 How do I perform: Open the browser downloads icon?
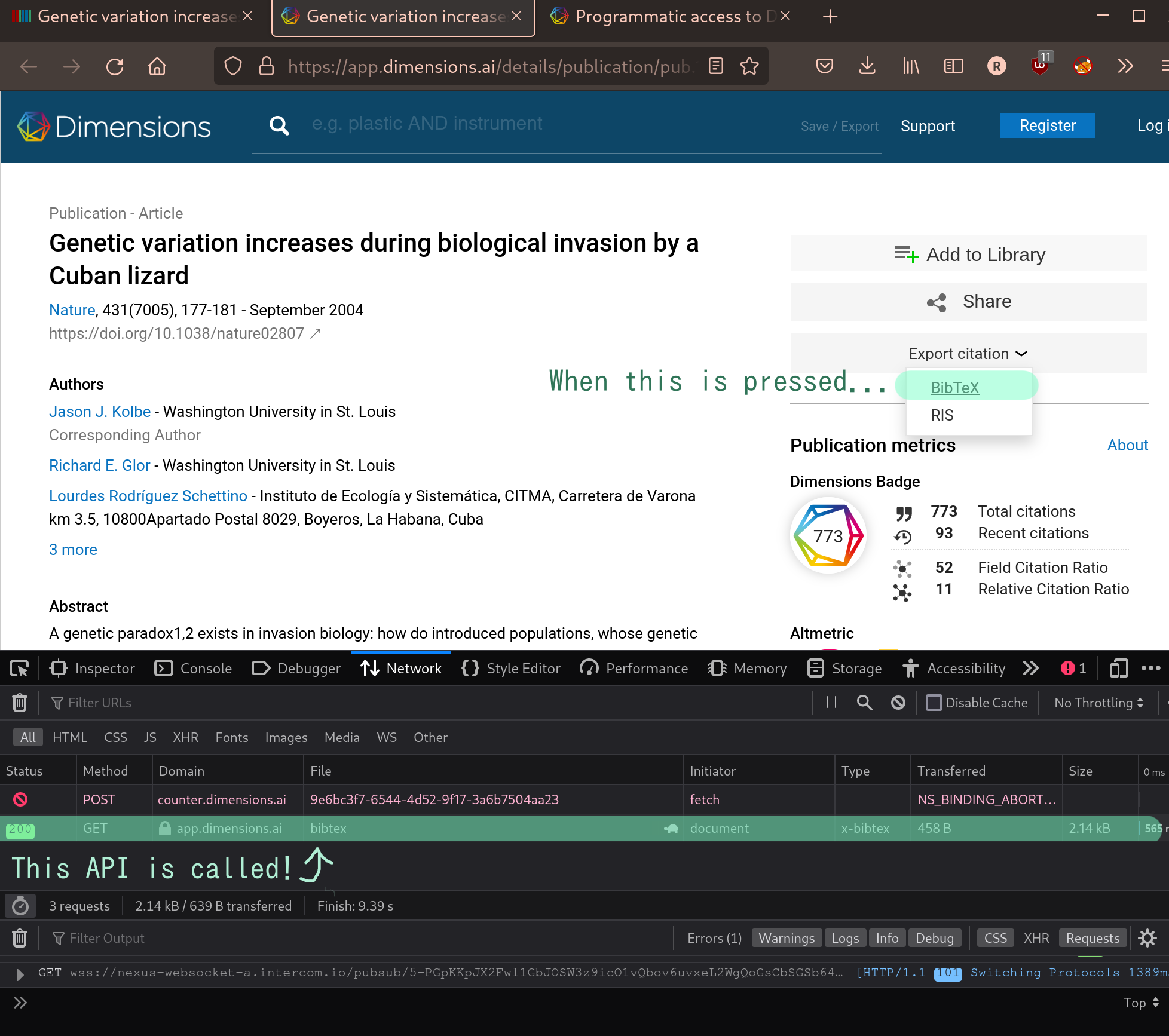coord(867,66)
